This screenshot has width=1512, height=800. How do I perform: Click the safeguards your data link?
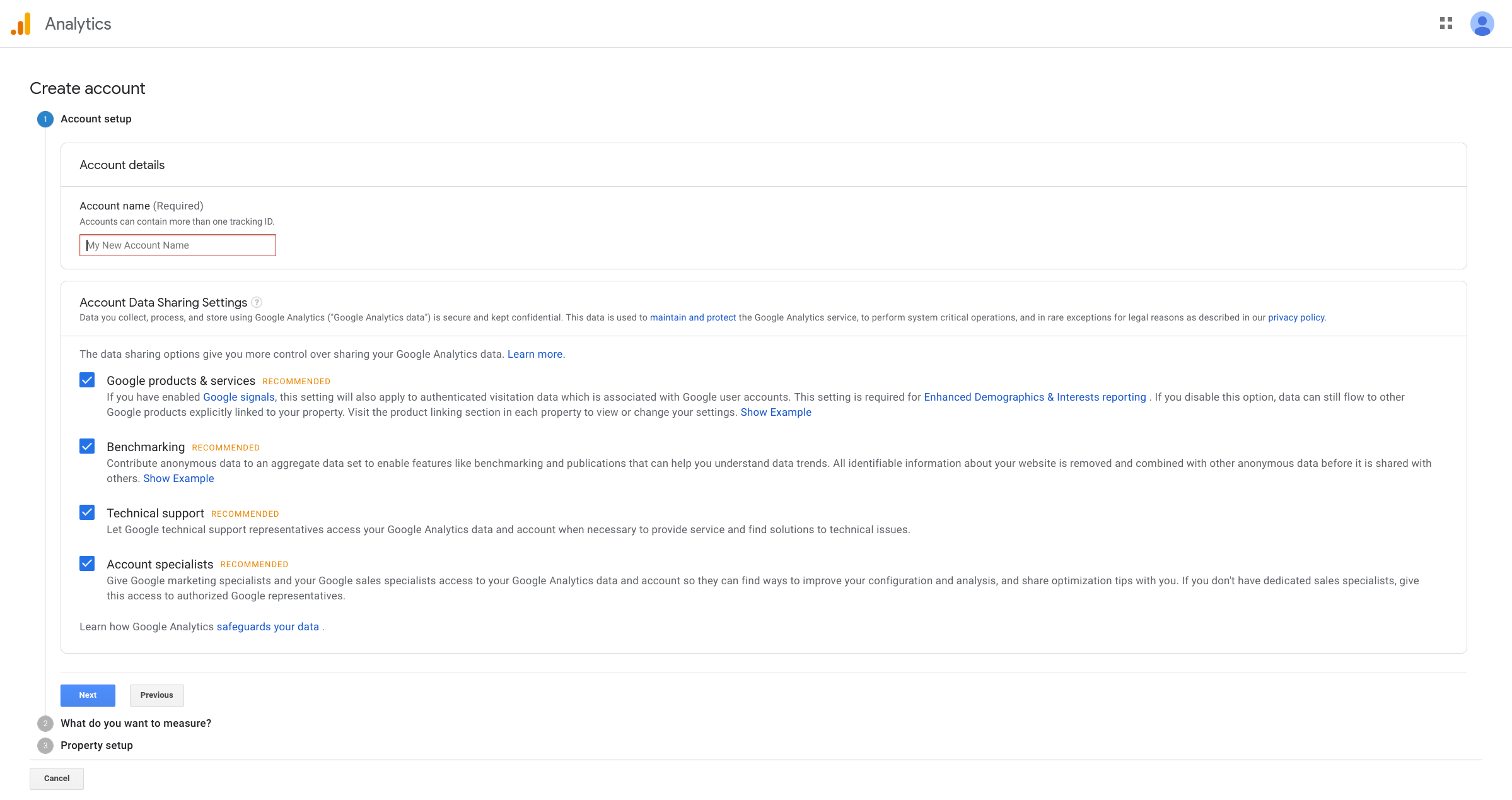267,626
